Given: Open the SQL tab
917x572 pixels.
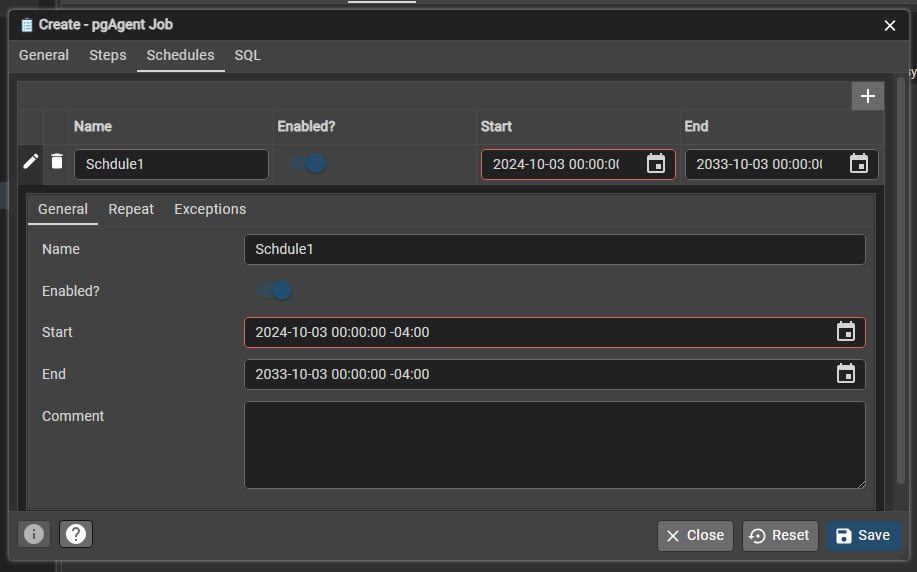Looking at the screenshot, I should tap(247, 56).
